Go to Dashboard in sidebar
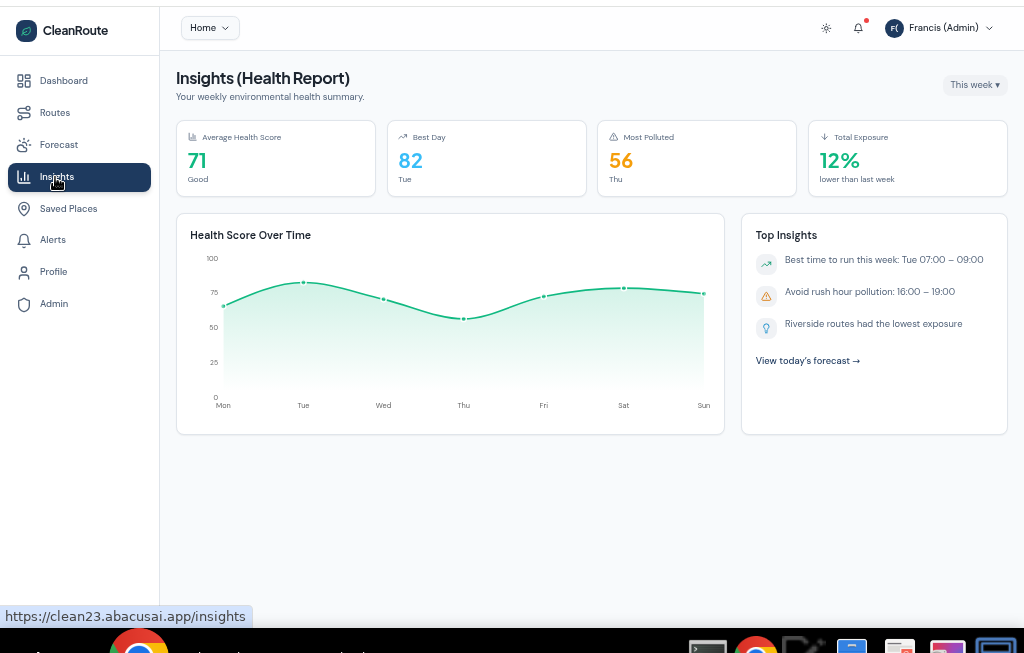 (79, 81)
